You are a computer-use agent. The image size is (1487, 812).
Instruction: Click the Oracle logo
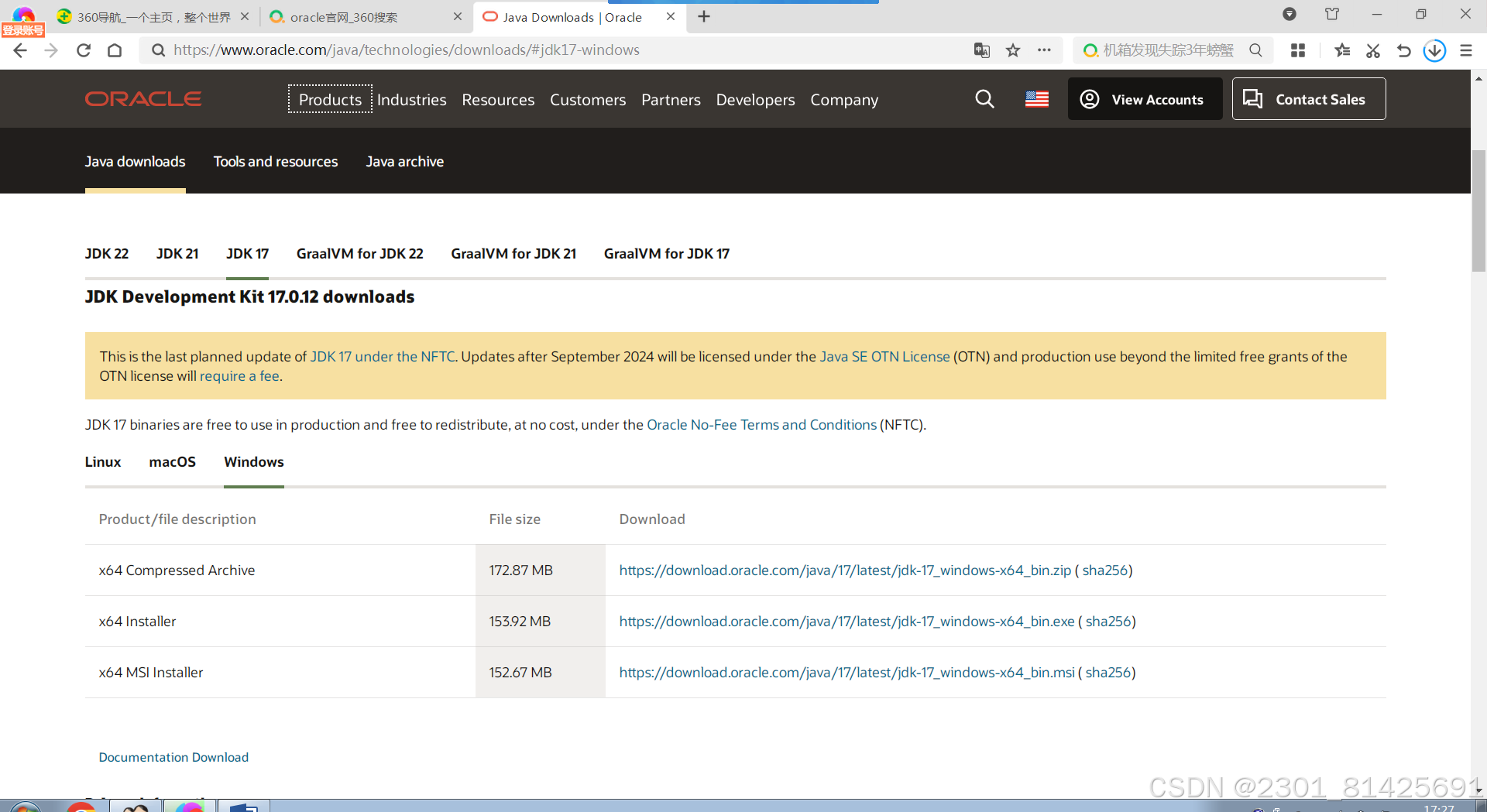tap(143, 99)
